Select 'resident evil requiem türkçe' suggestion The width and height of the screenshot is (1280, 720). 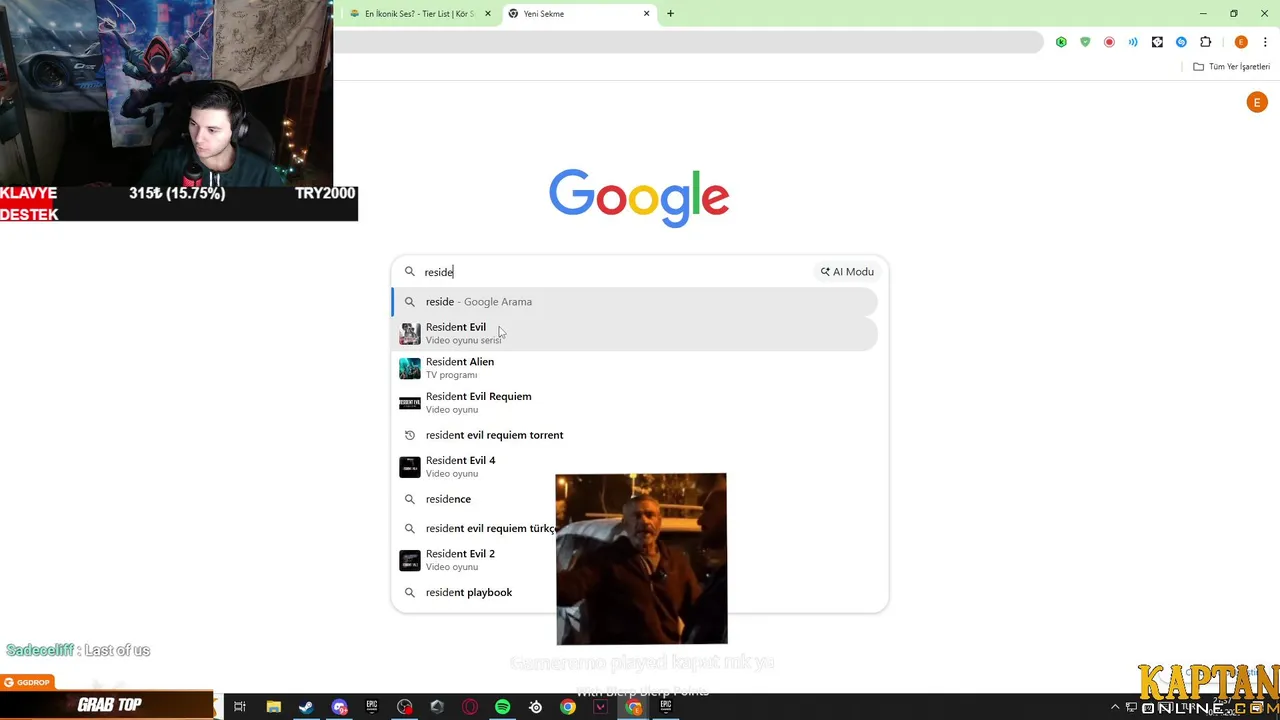(634, 528)
